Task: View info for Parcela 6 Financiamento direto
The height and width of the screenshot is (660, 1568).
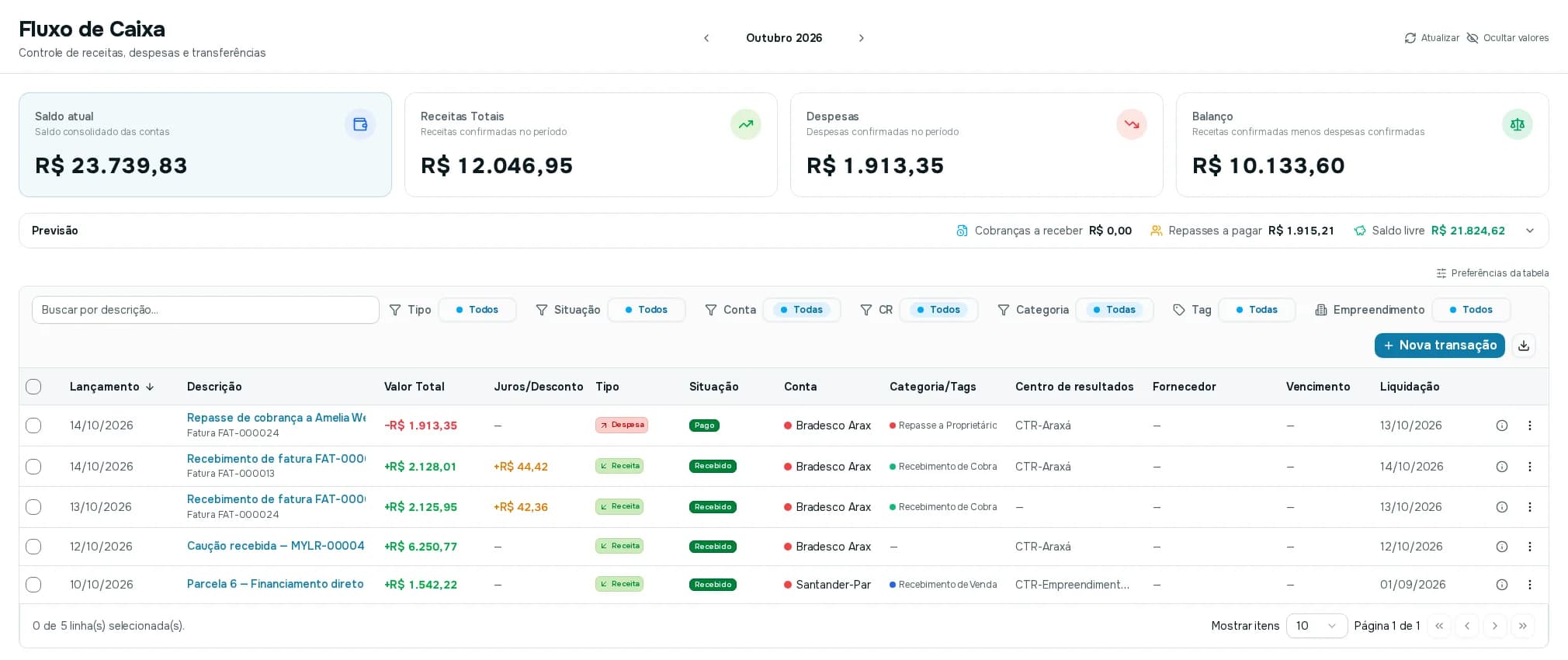Action: [x=1502, y=585]
